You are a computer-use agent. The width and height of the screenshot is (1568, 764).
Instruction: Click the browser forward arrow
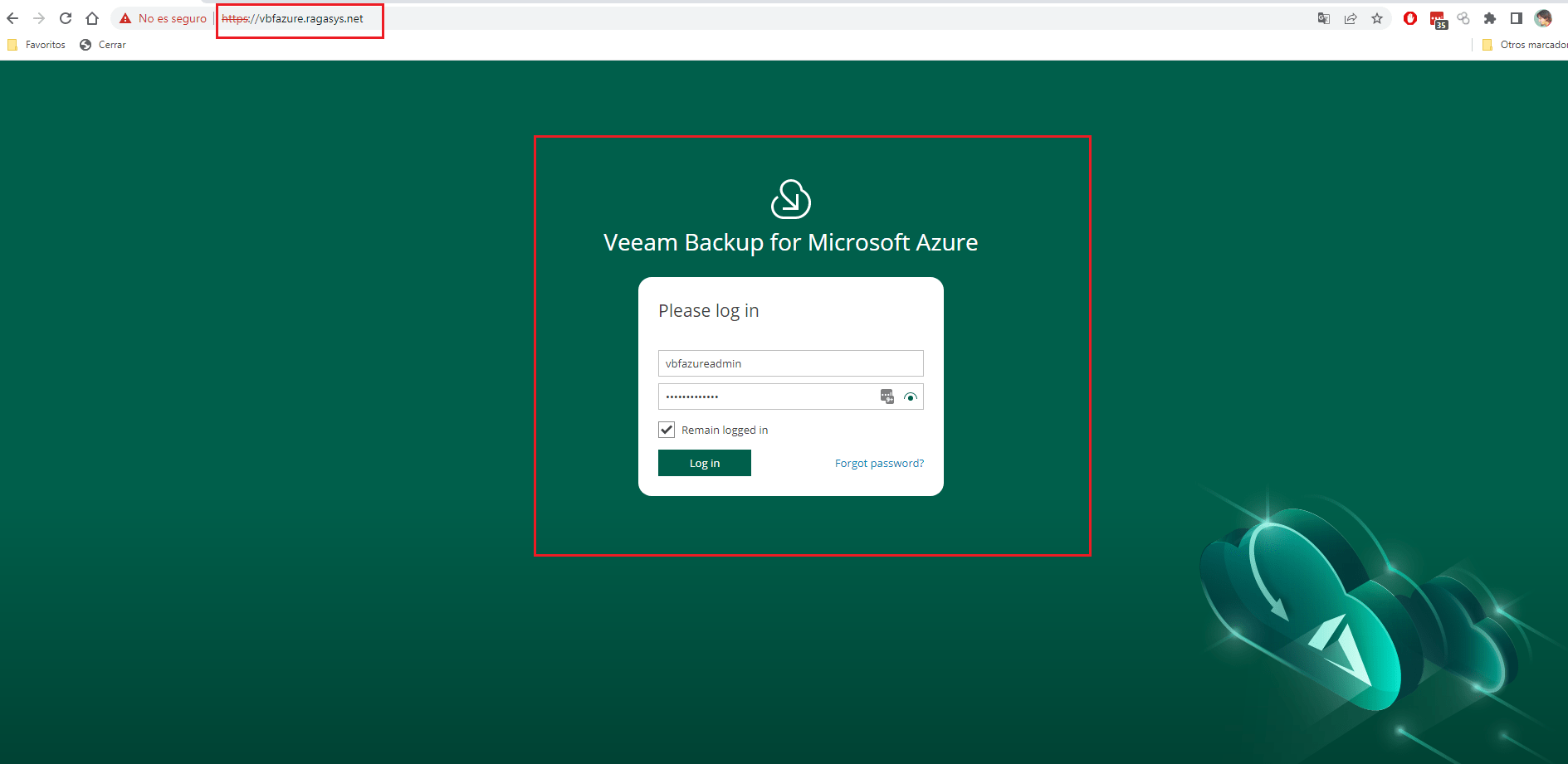(39, 18)
